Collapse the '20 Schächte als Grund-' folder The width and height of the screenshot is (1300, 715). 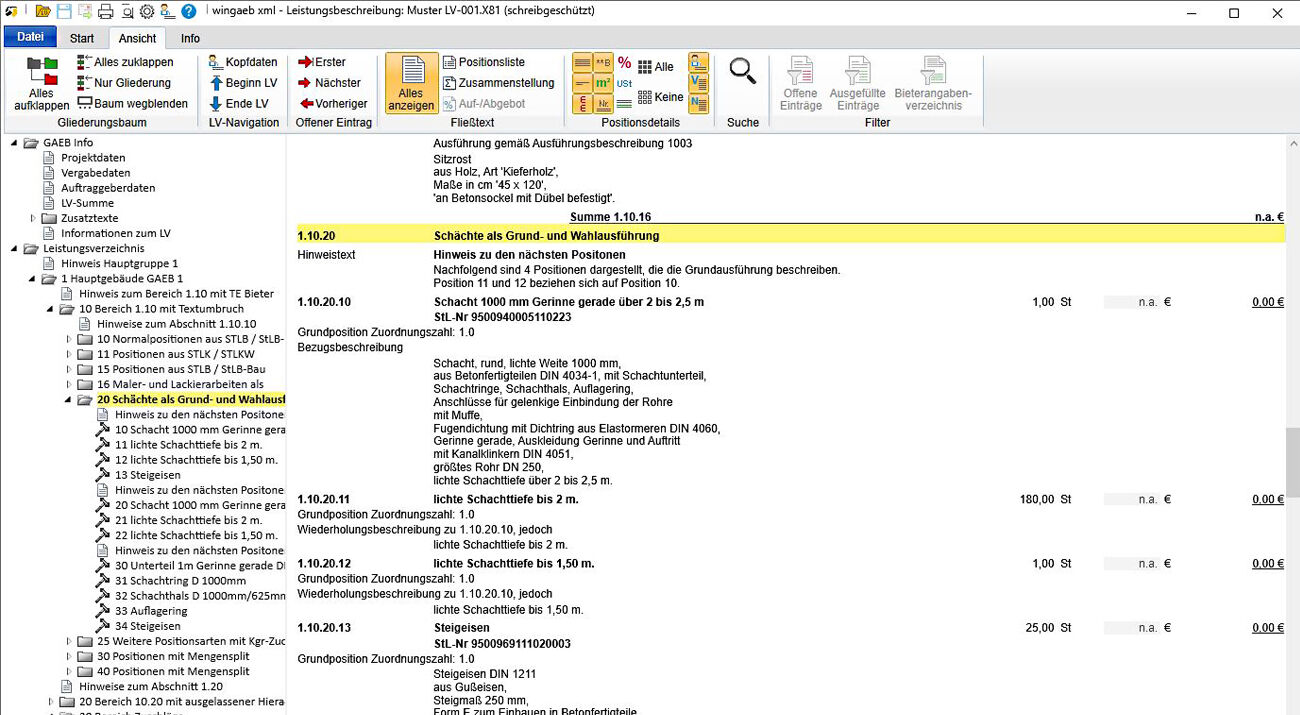click(x=69, y=400)
